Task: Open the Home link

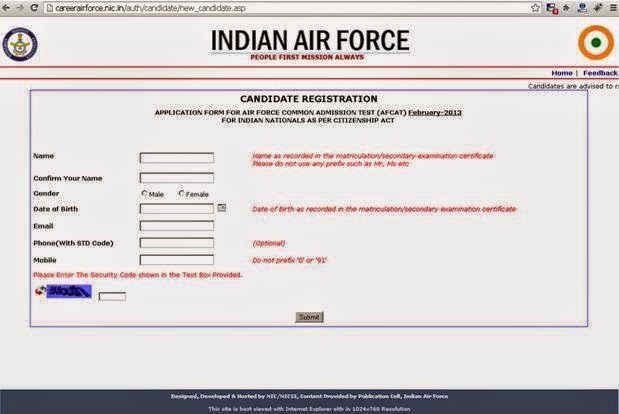Action: pos(562,73)
